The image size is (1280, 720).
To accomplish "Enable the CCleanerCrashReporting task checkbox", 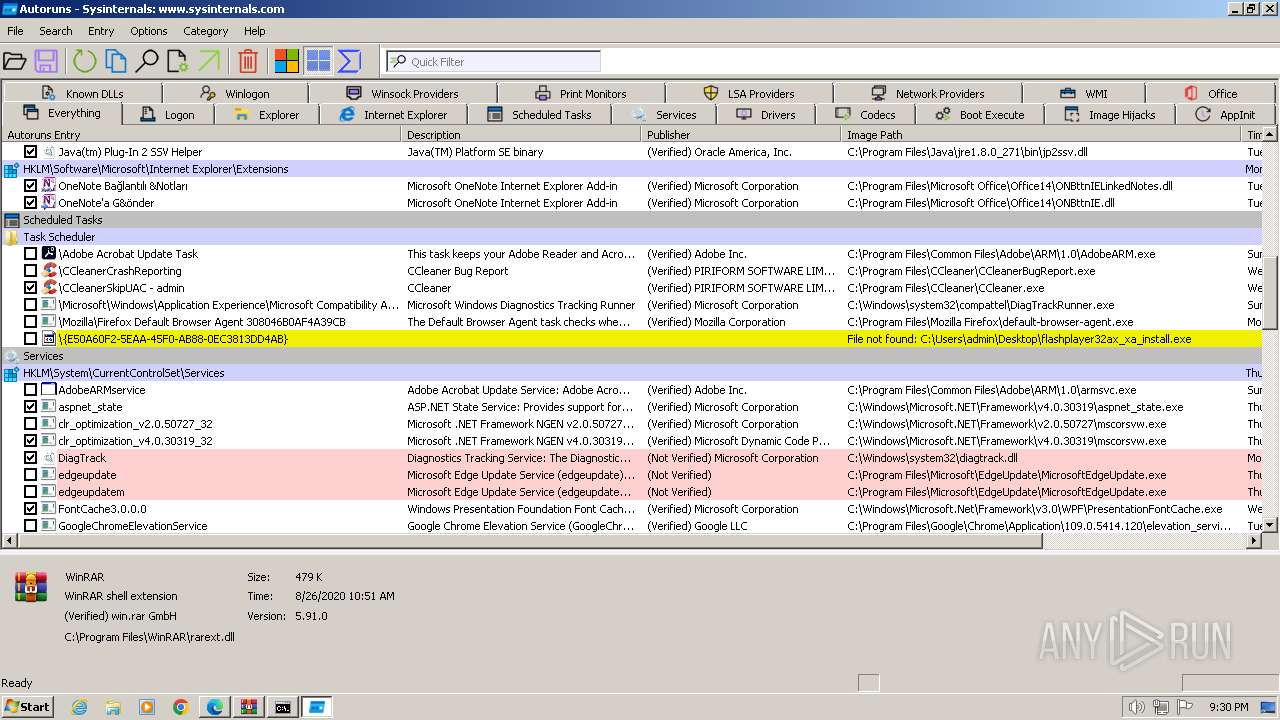I will 31,271.
